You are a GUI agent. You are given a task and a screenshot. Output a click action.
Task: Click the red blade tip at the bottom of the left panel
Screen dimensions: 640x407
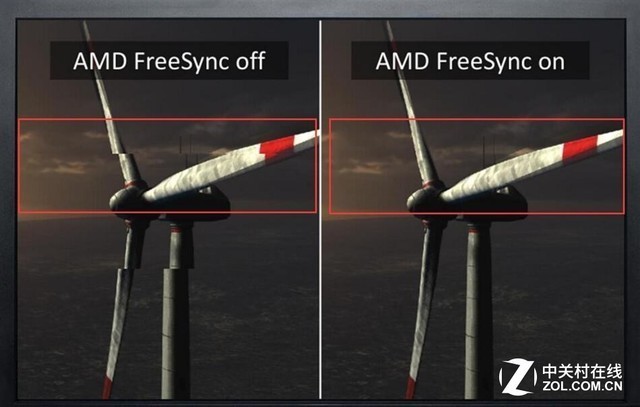(x=107, y=387)
